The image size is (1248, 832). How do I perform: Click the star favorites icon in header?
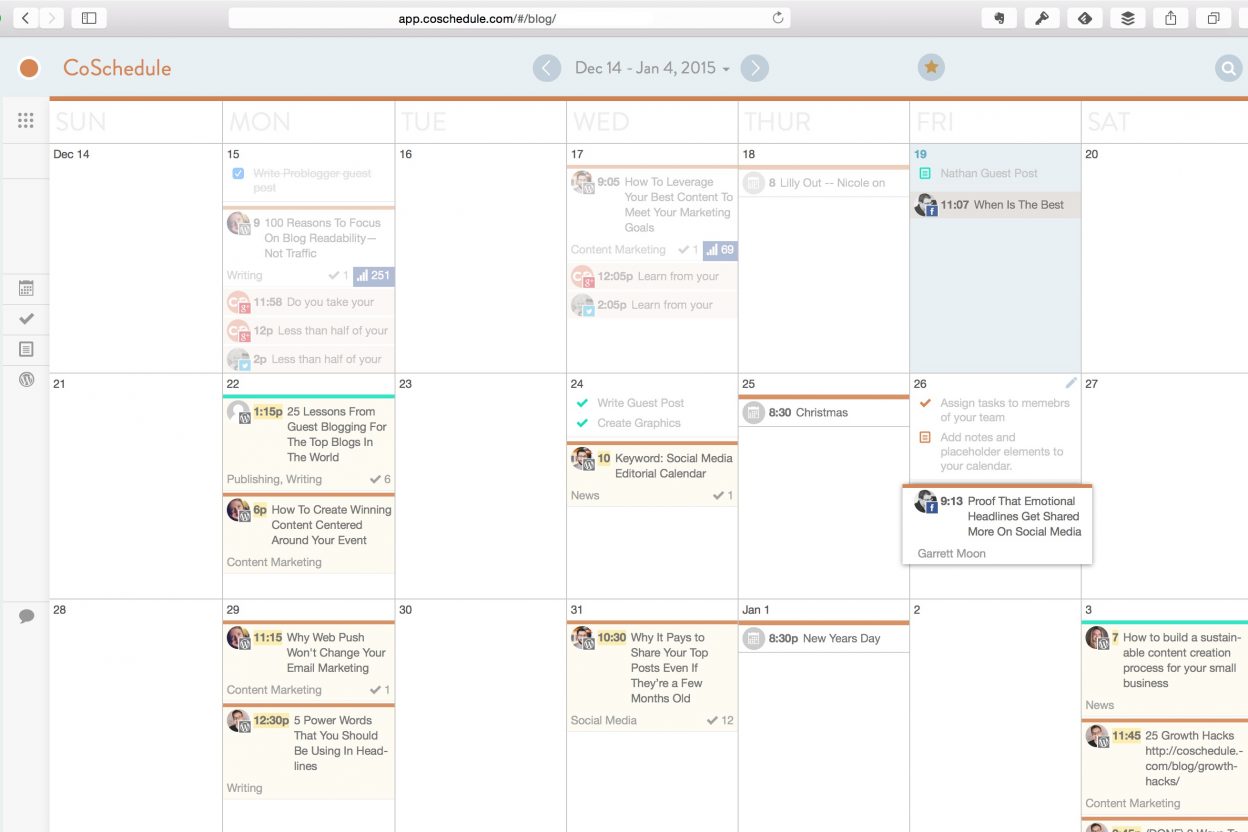pyautogui.click(x=931, y=67)
